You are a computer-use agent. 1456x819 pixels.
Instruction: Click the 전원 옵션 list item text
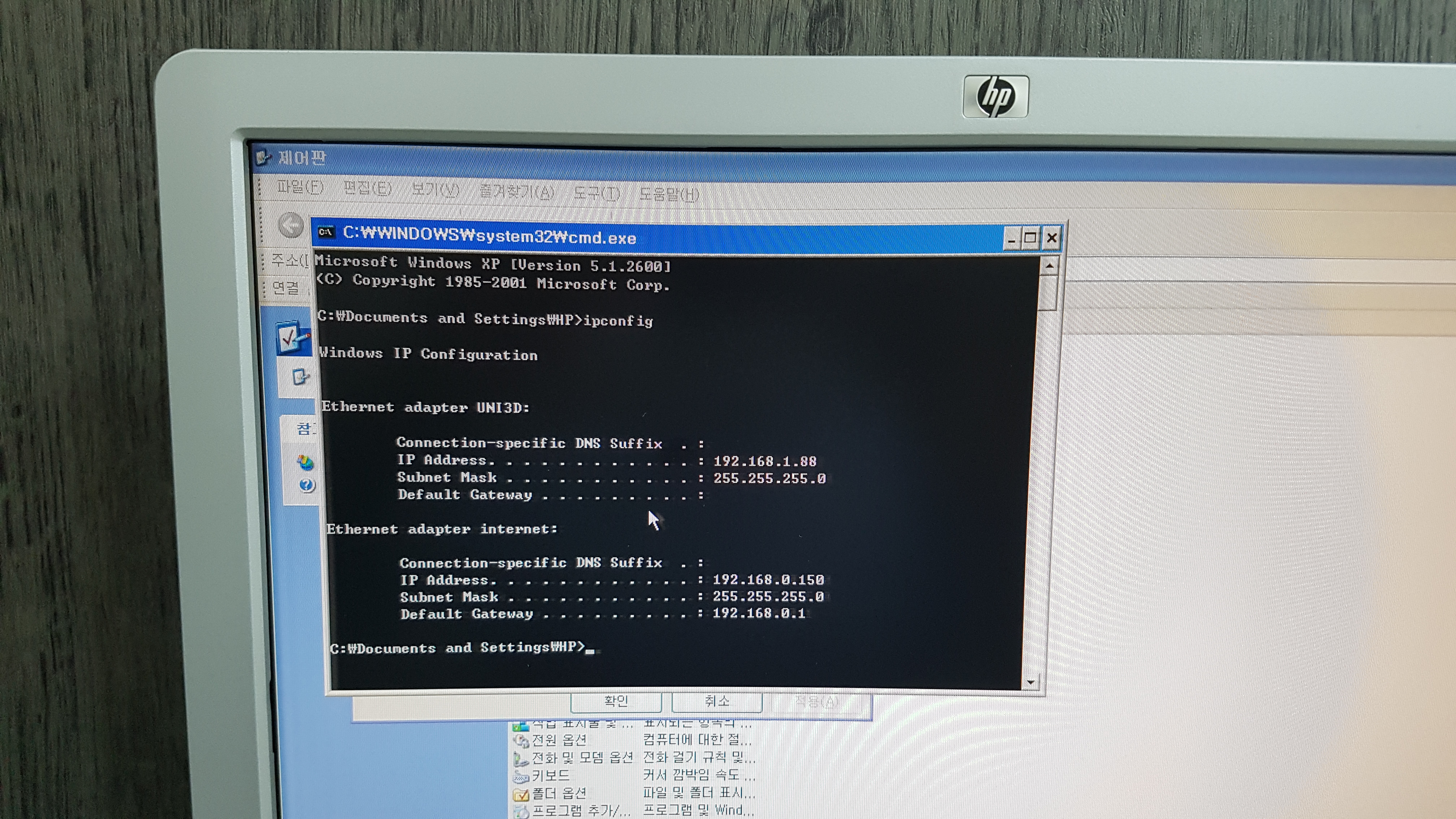point(560,740)
